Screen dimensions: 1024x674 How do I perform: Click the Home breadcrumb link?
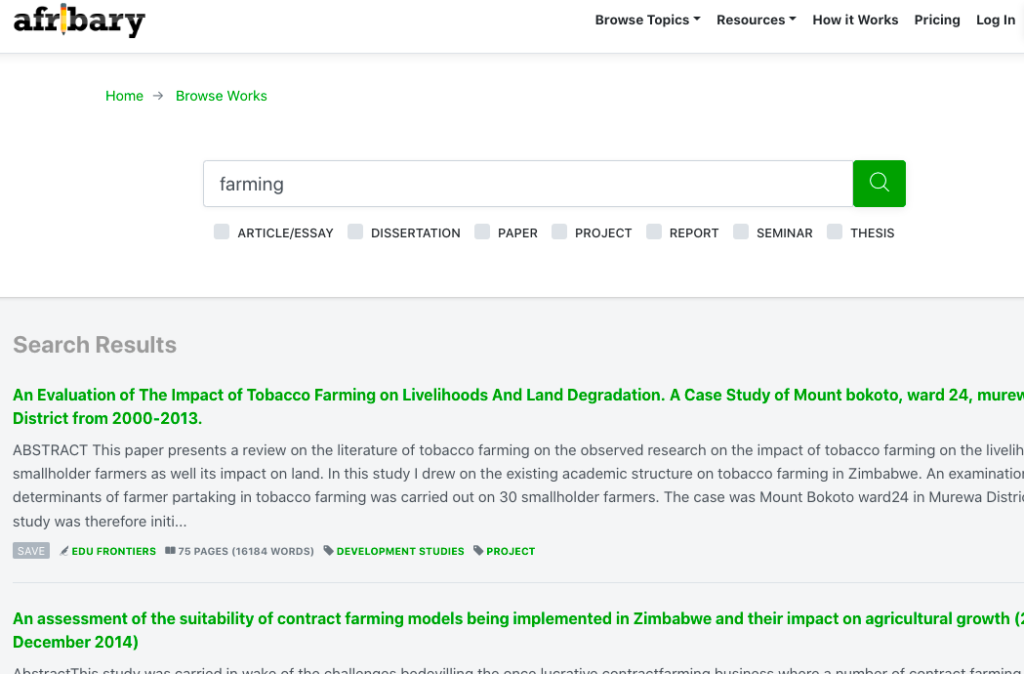[x=124, y=96]
